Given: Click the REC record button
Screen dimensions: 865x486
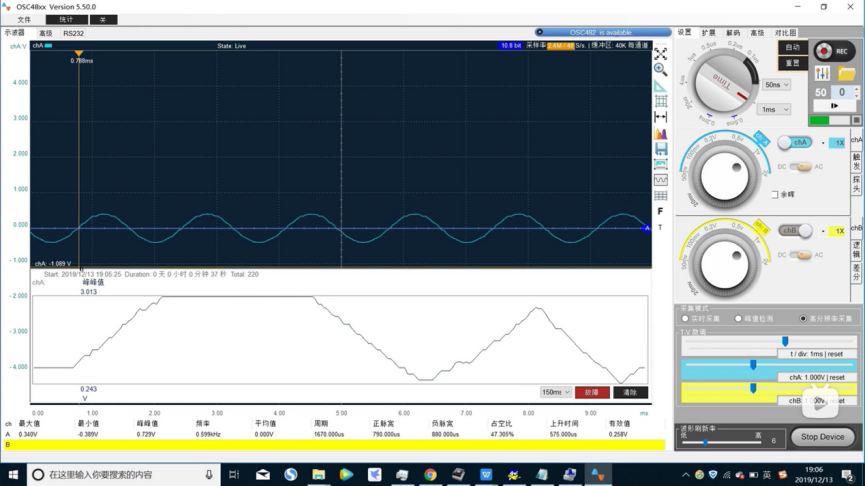Looking at the screenshot, I should pyautogui.click(x=834, y=51).
